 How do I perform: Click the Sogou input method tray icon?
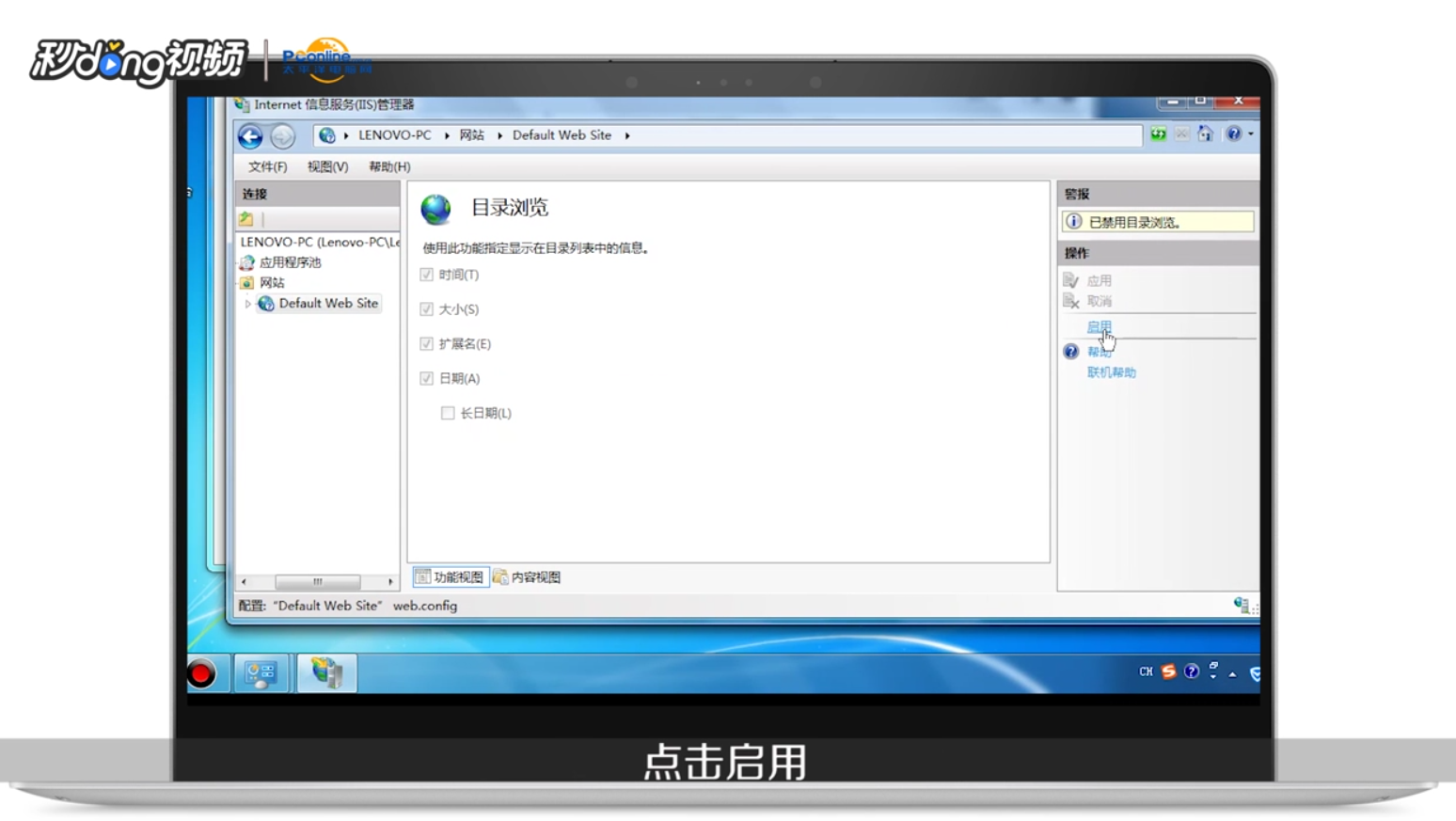[1168, 671]
